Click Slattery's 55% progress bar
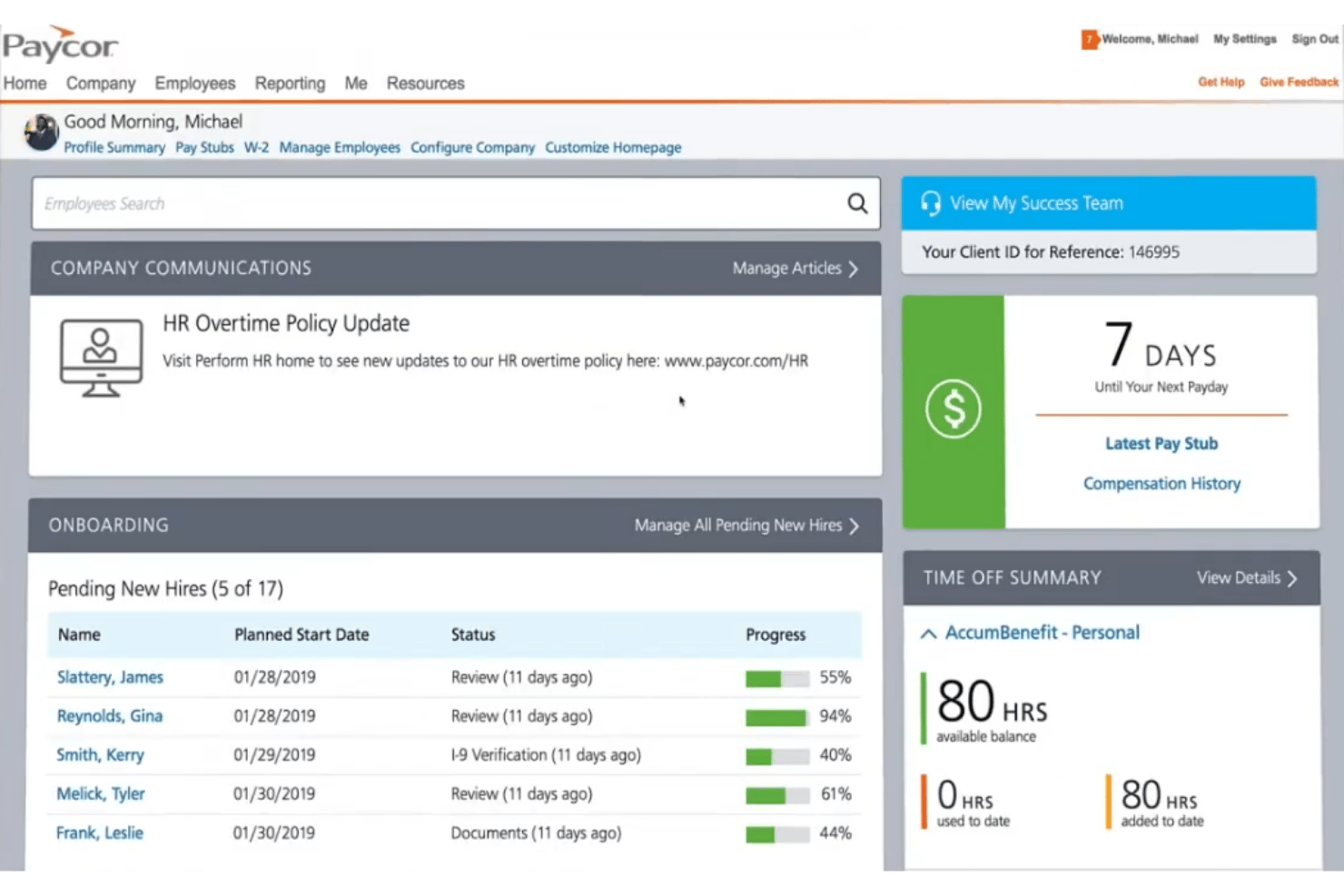This screenshot has height=896, width=1344. (x=777, y=679)
